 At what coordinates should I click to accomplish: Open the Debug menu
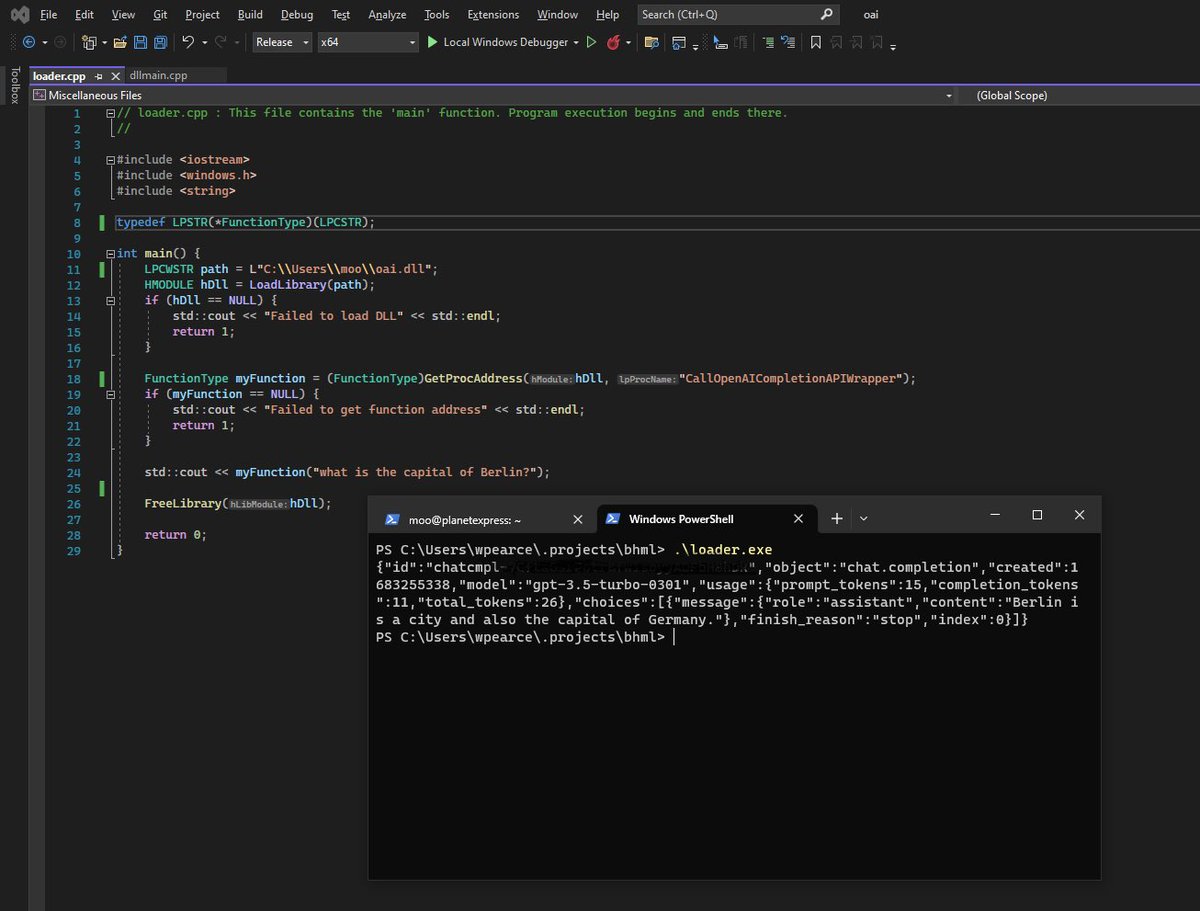[x=297, y=14]
